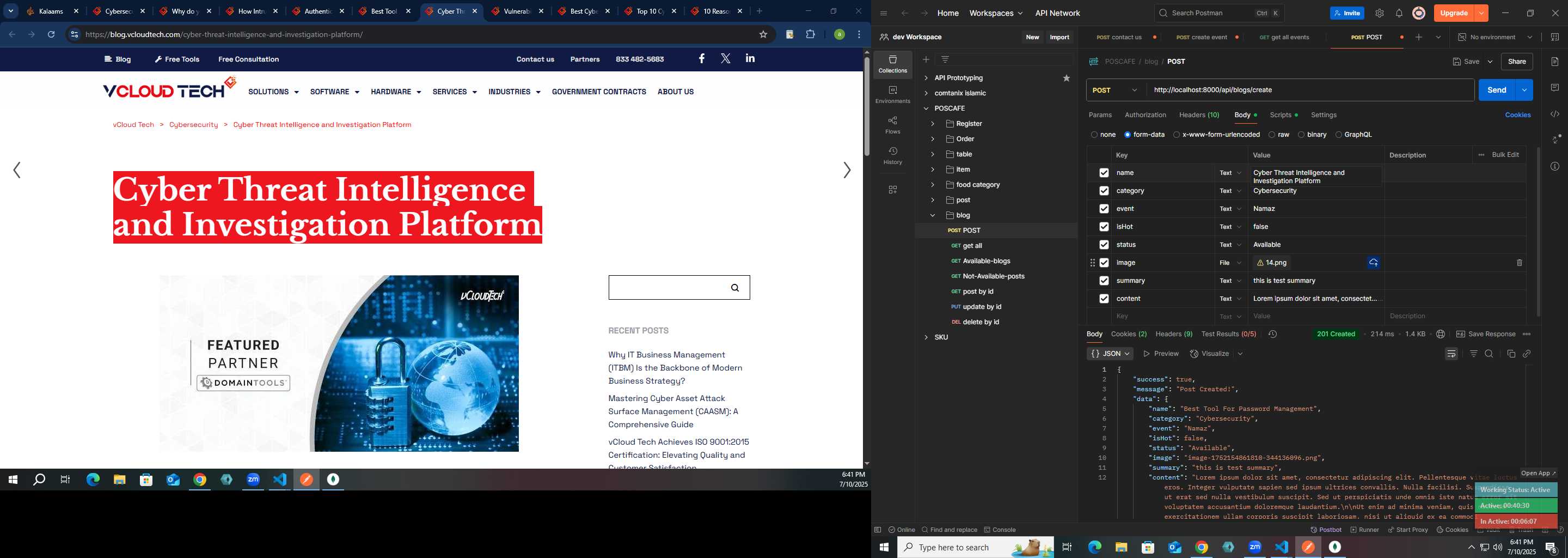Expand the Register folder
1568x558 pixels.
pyautogui.click(x=932, y=124)
